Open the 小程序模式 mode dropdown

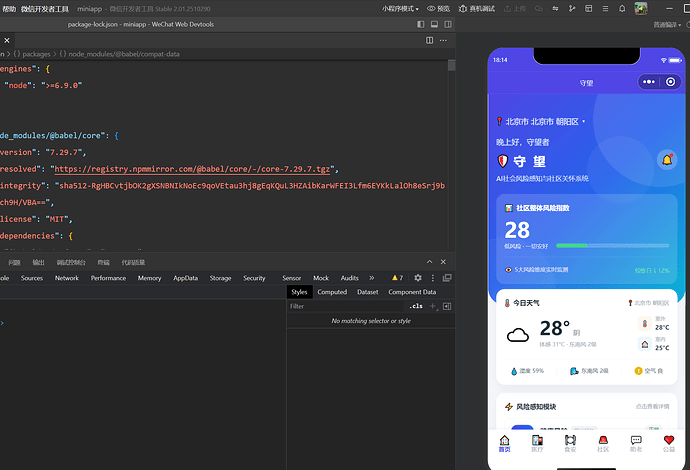(x=400, y=9)
